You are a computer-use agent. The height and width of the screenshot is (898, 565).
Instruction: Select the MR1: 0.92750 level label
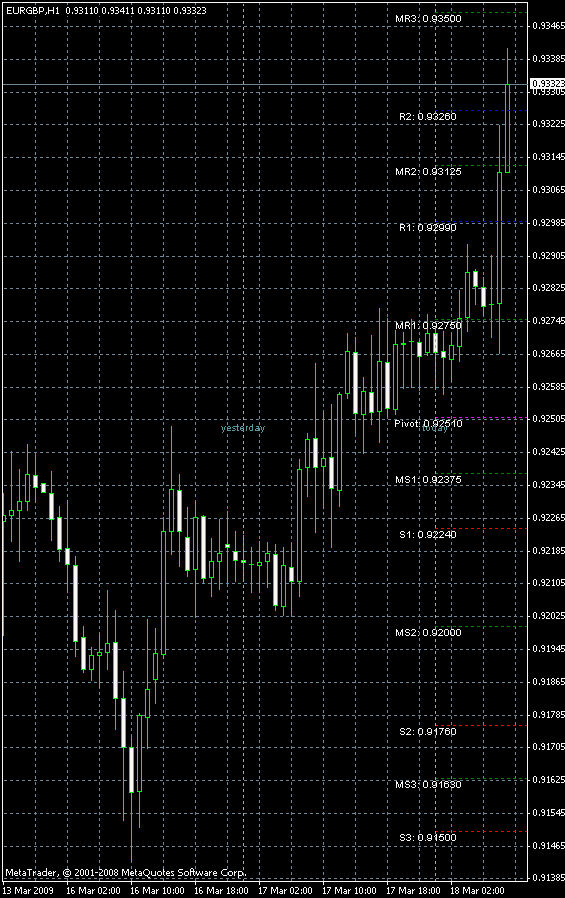[x=428, y=326]
